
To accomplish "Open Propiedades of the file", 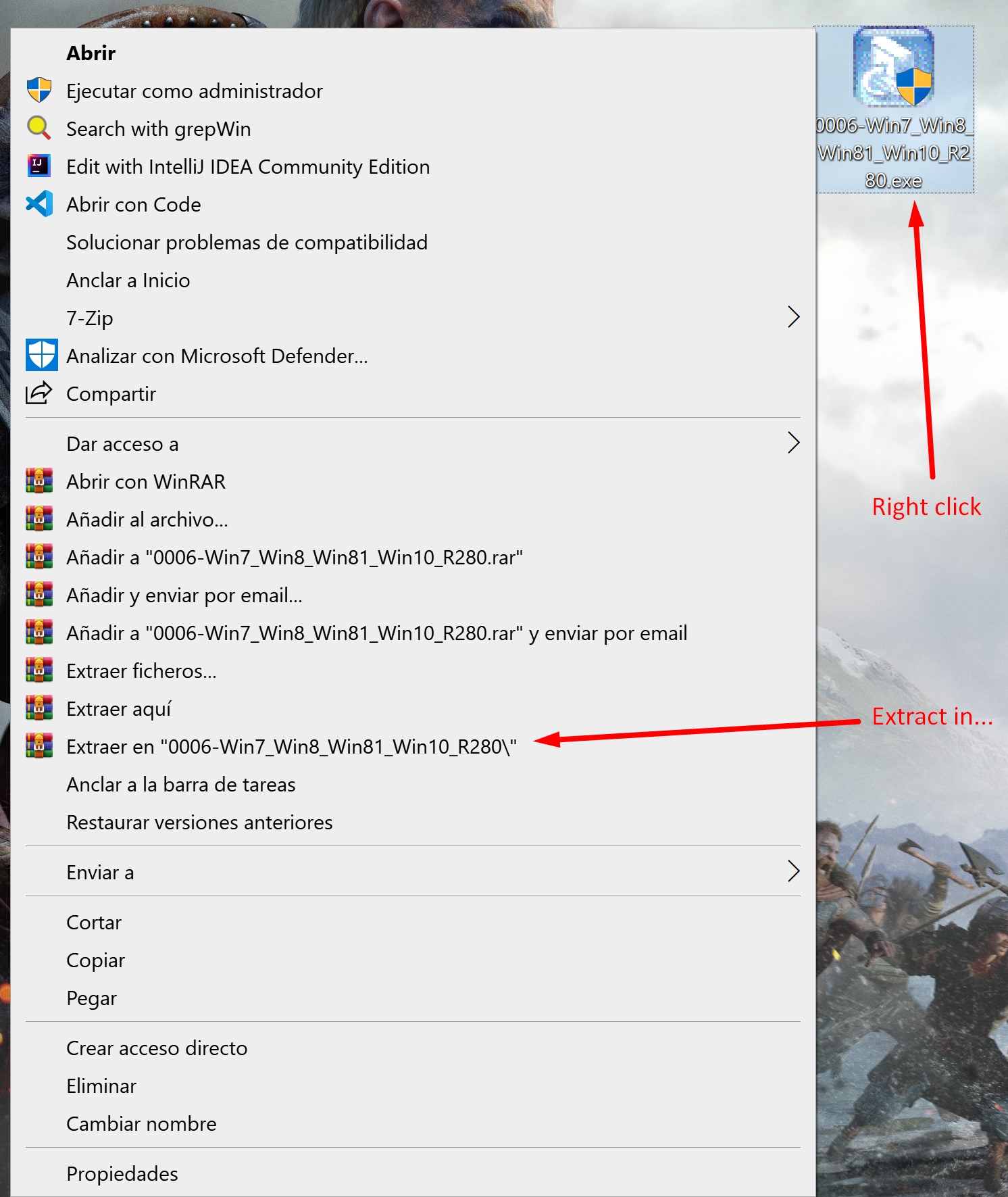I will click(413, 1173).
